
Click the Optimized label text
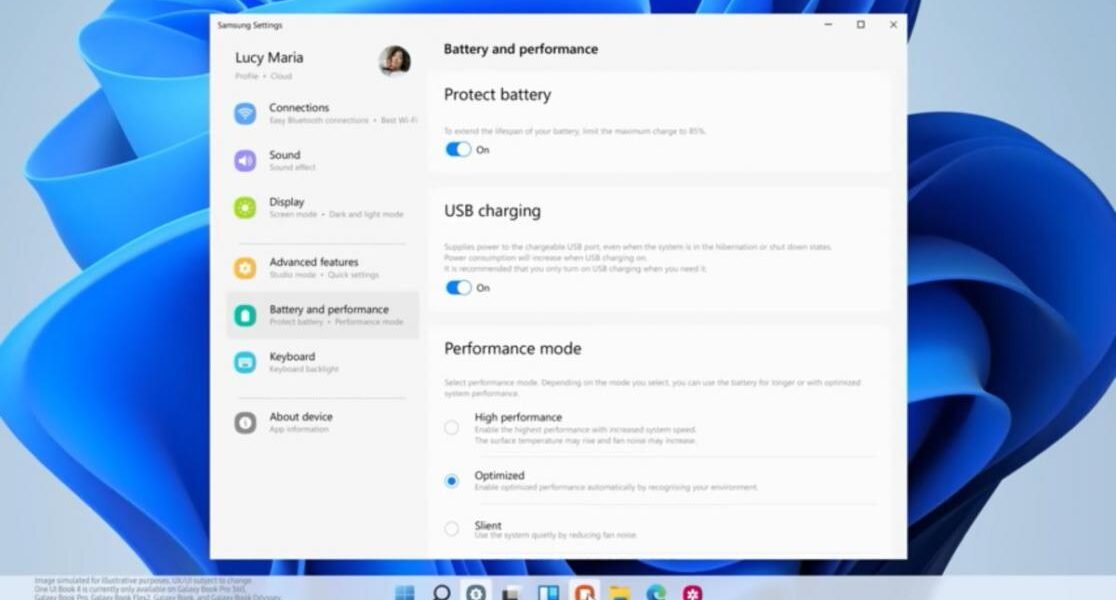coord(499,475)
